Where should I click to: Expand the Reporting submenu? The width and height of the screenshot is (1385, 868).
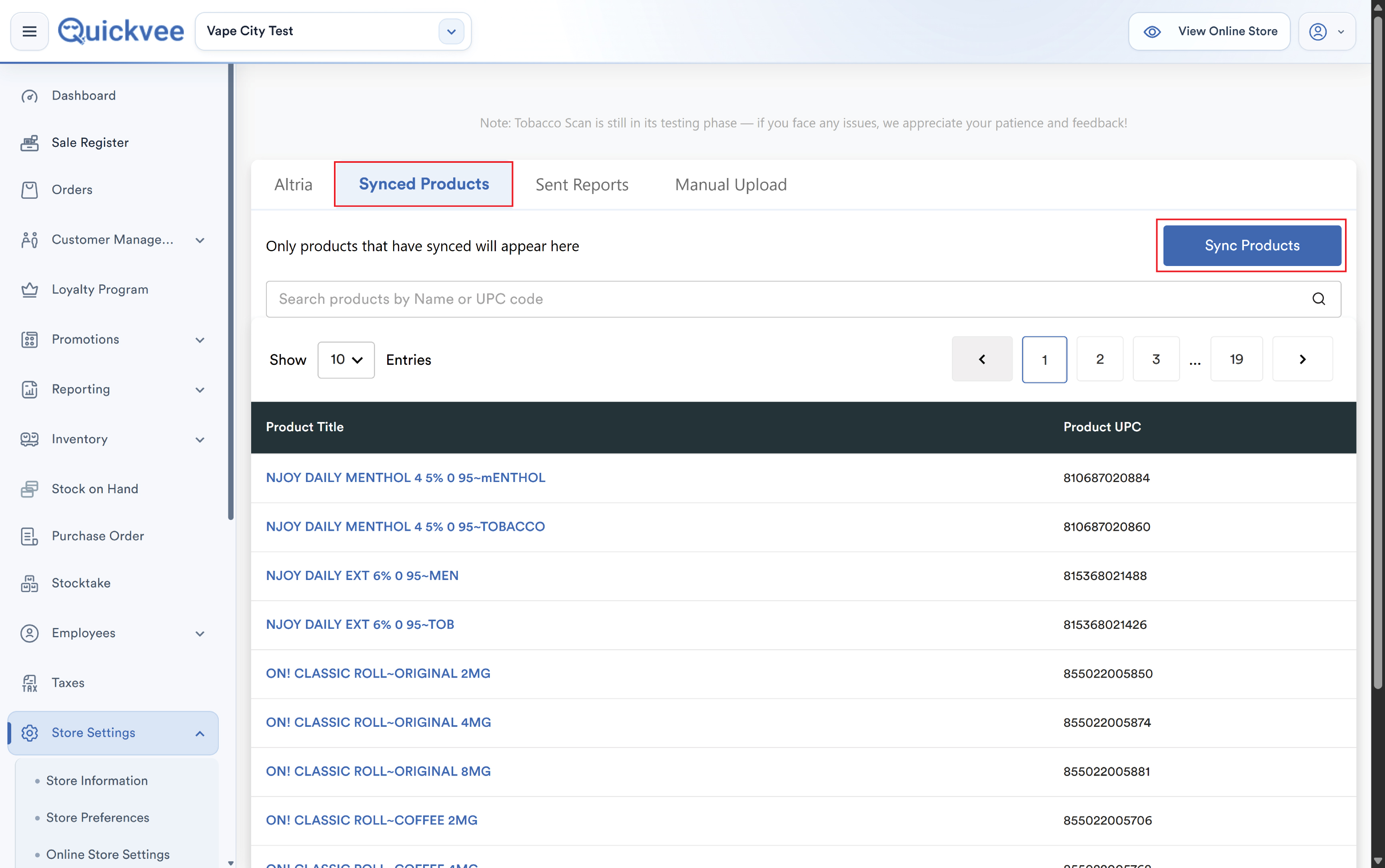pyautogui.click(x=200, y=390)
